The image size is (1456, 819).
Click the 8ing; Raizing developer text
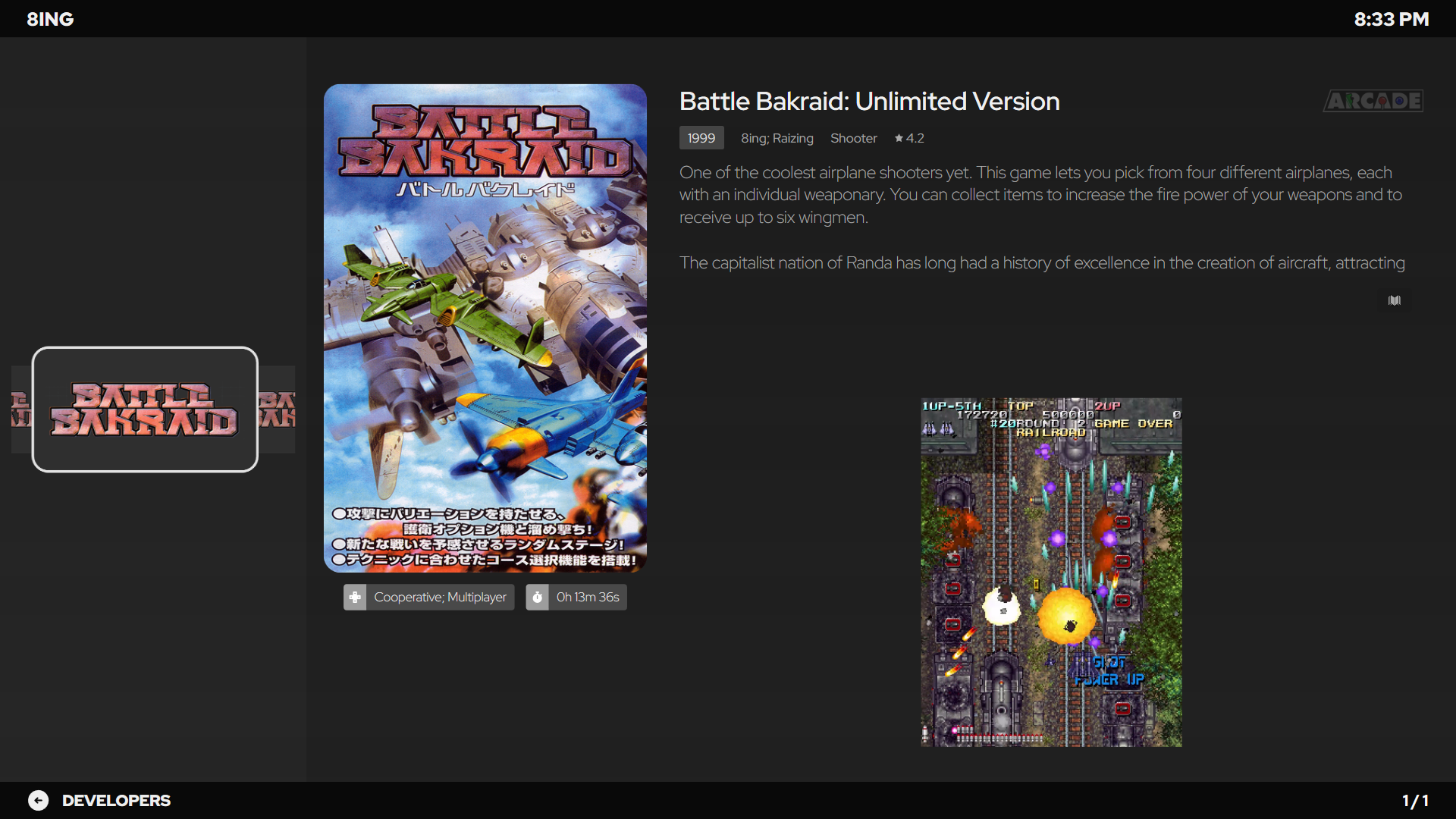point(777,138)
